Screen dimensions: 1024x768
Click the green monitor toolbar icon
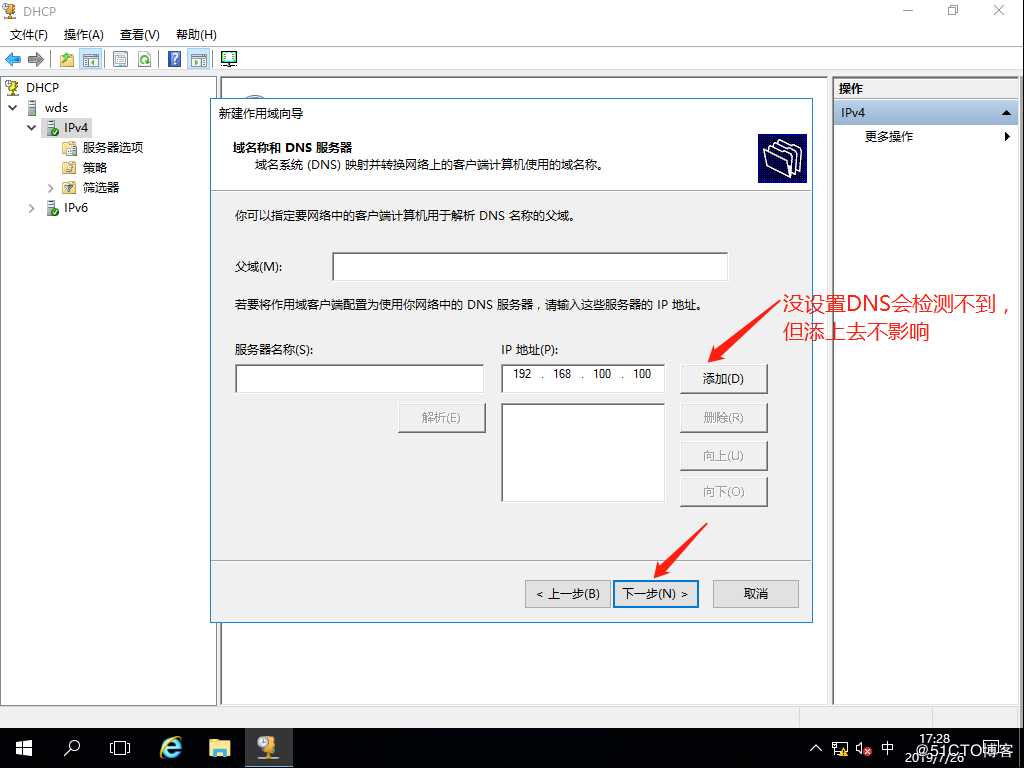[x=229, y=59]
